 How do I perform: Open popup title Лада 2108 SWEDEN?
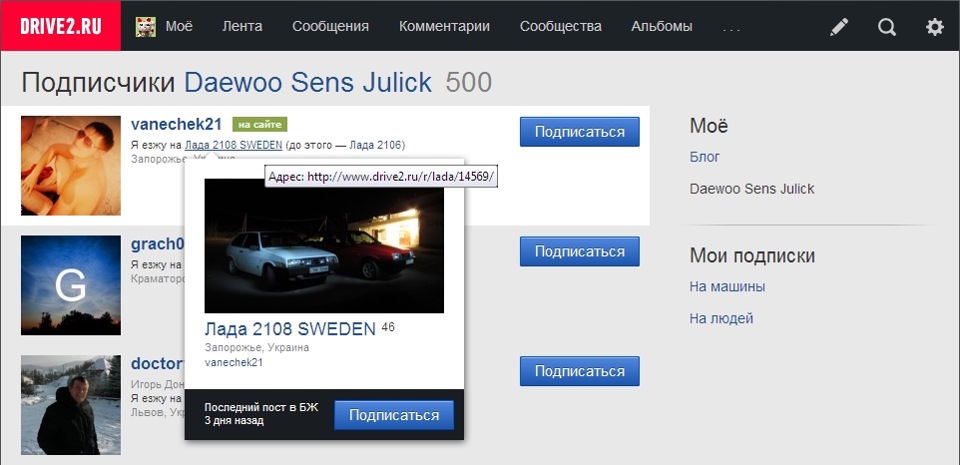click(290, 329)
